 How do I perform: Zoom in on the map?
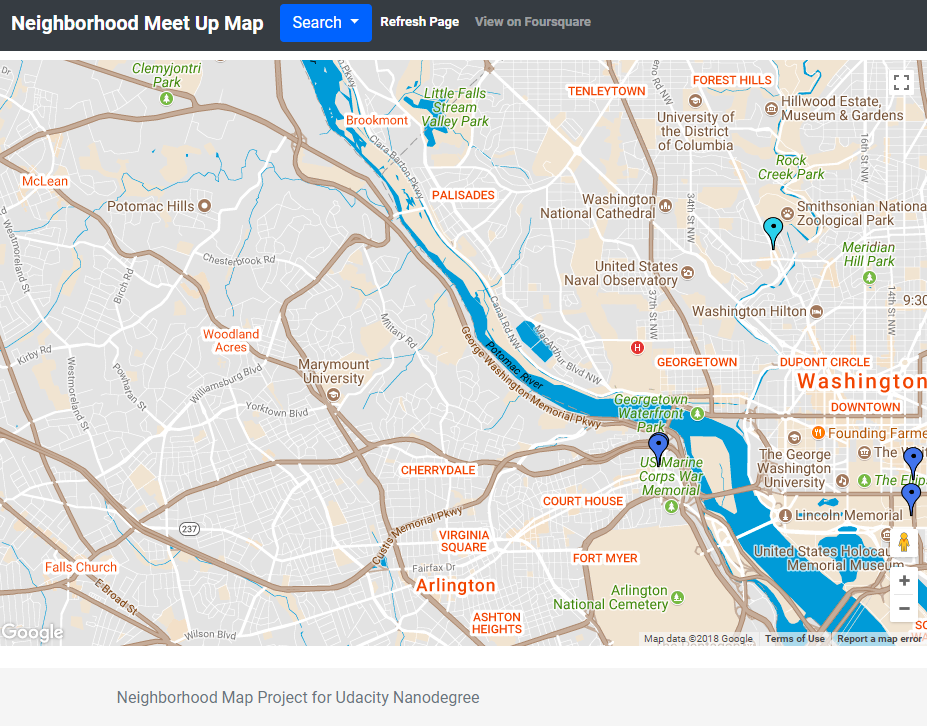(904, 581)
